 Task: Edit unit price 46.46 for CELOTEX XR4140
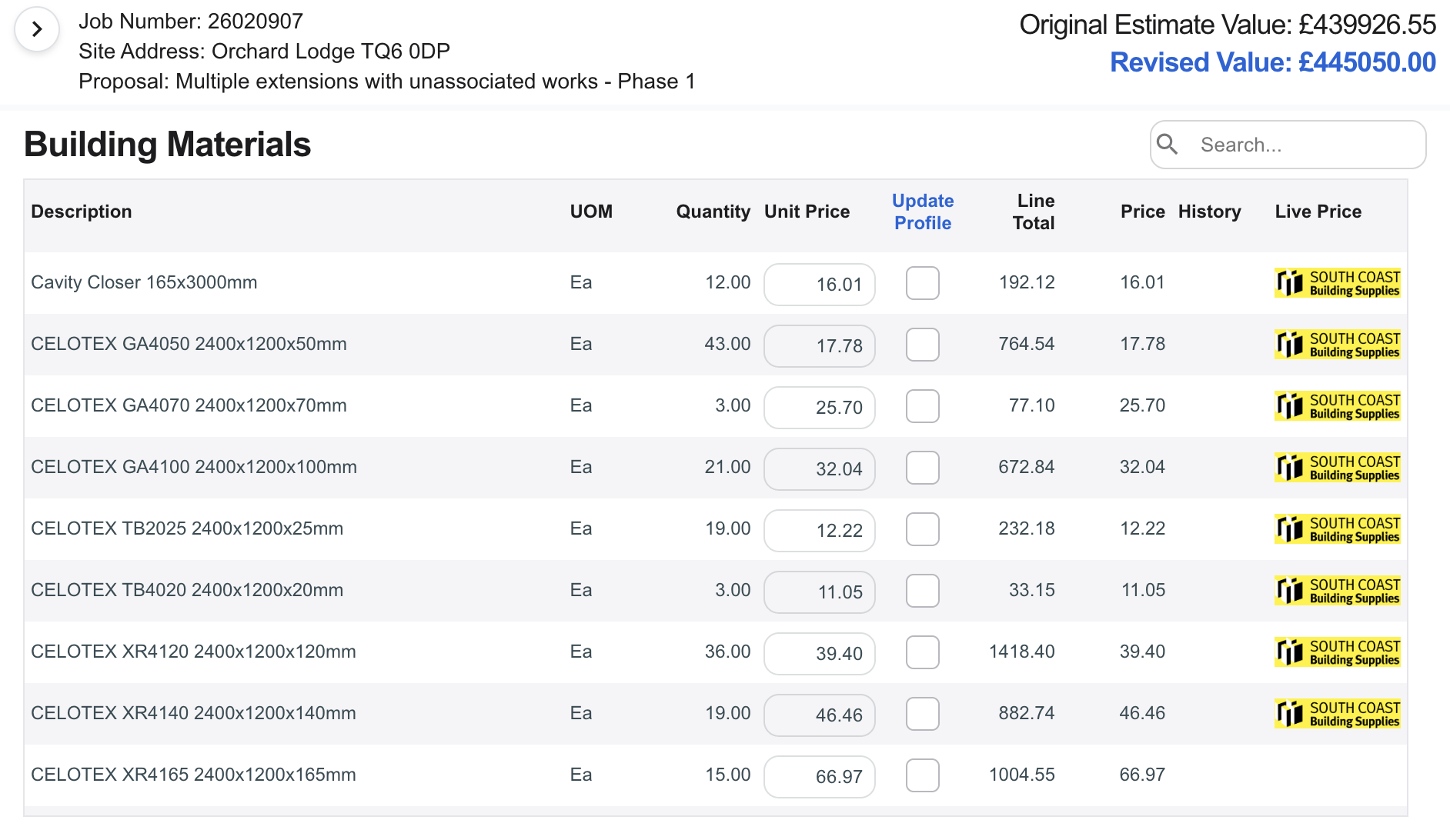820,715
